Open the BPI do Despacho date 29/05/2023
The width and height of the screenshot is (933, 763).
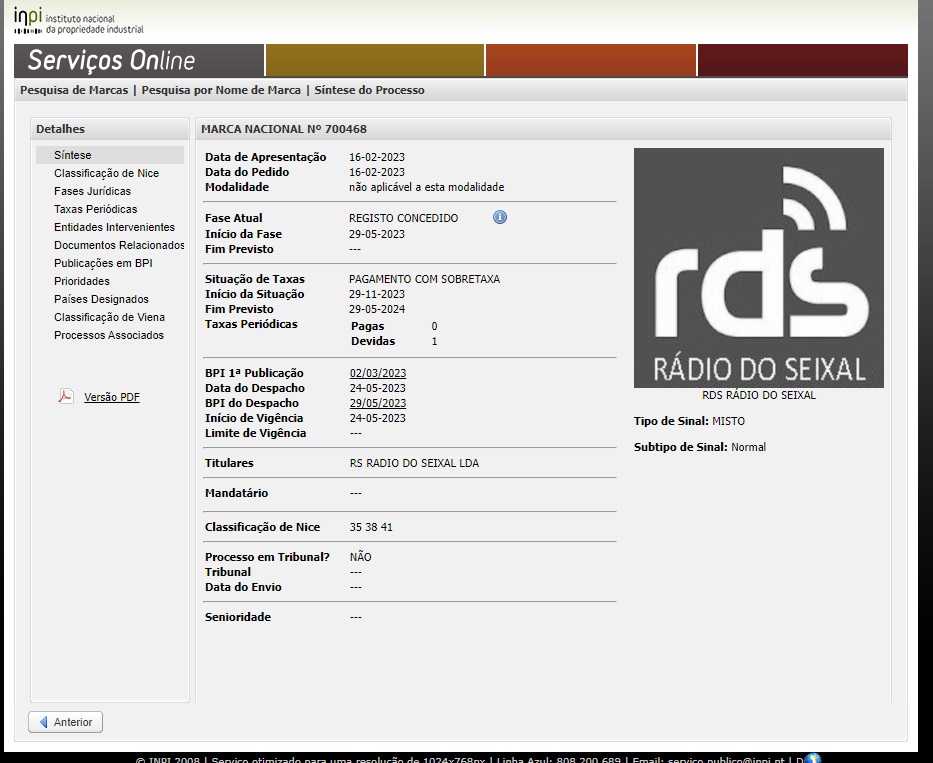pyautogui.click(x=378, y=403)
